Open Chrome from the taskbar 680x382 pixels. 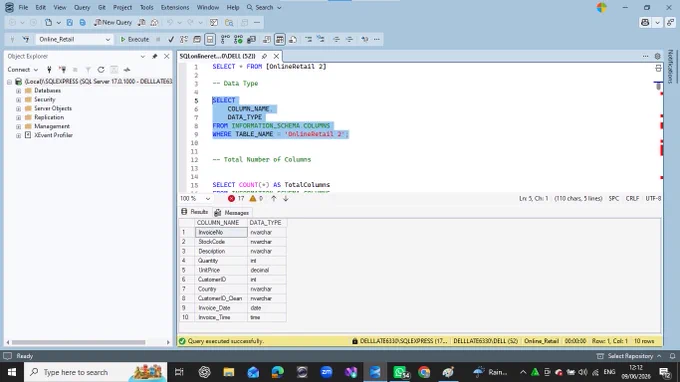coord(424,372)
